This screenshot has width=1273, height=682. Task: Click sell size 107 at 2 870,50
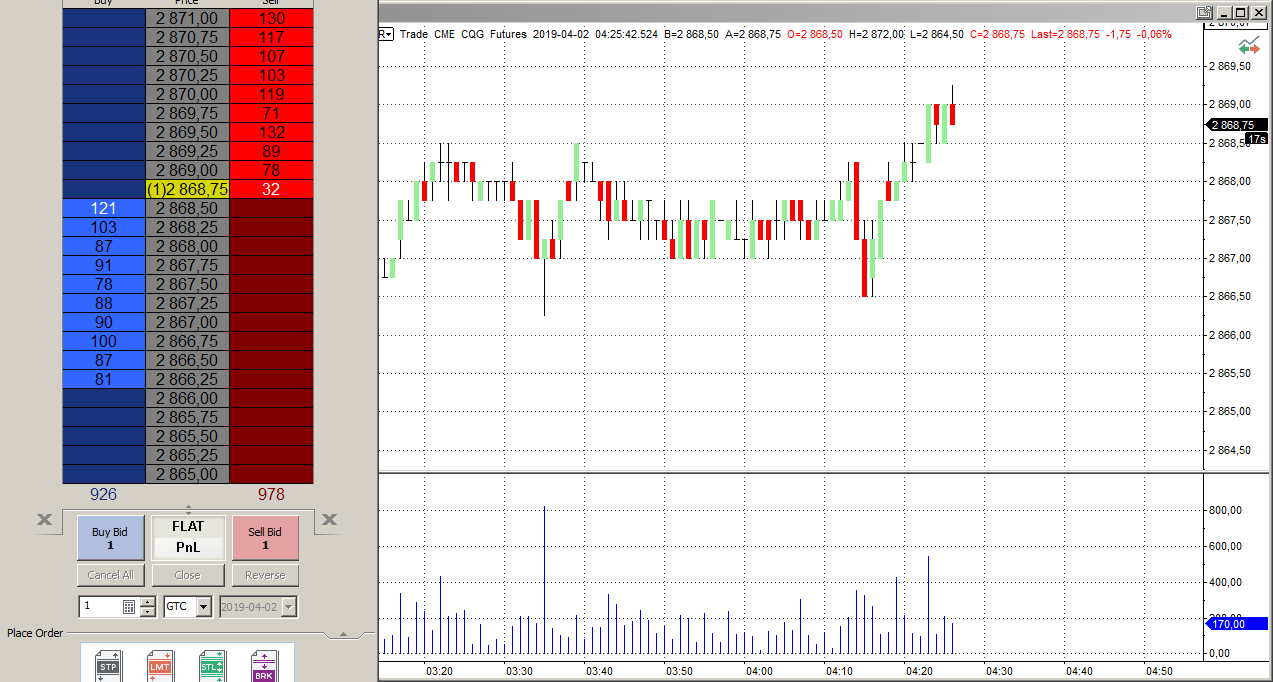coord(271,56)
